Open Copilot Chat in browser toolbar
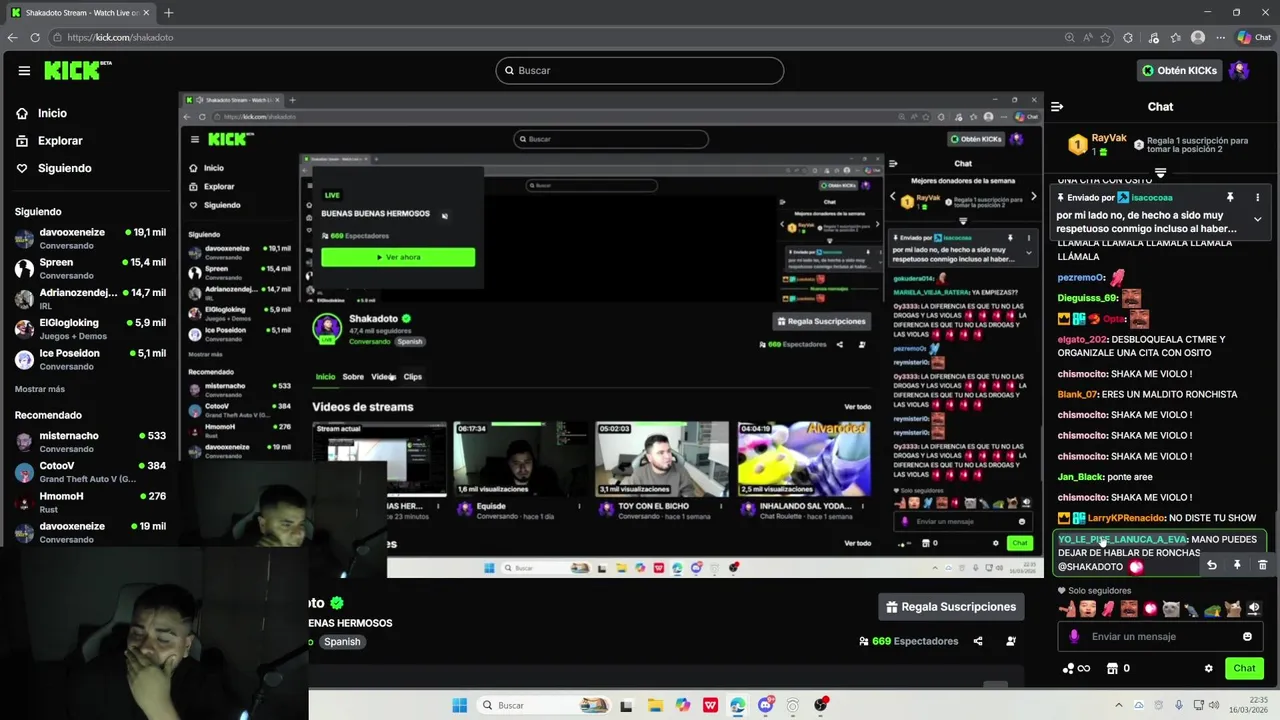Image resolution: width=1280 pixels, height=720 pixels. [x=1255, y=38]
